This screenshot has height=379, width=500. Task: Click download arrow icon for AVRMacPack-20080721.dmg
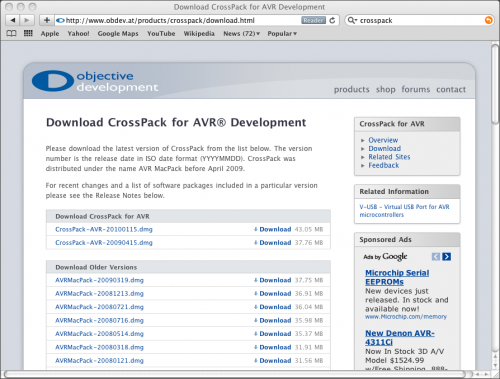(x=256, y=307)
